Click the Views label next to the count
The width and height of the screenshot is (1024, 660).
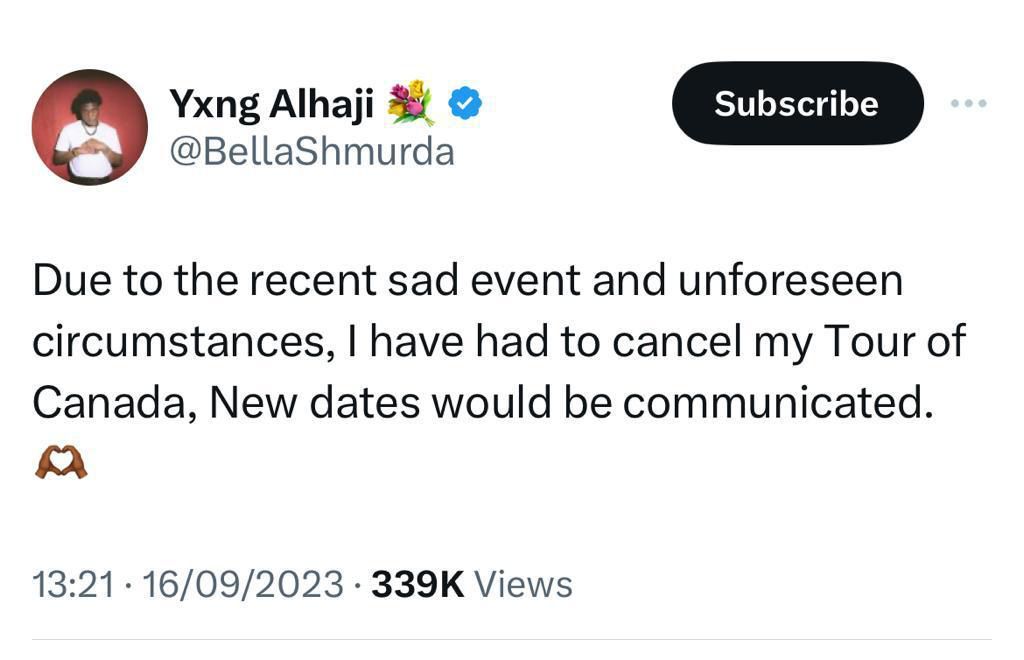coord(524,582)
